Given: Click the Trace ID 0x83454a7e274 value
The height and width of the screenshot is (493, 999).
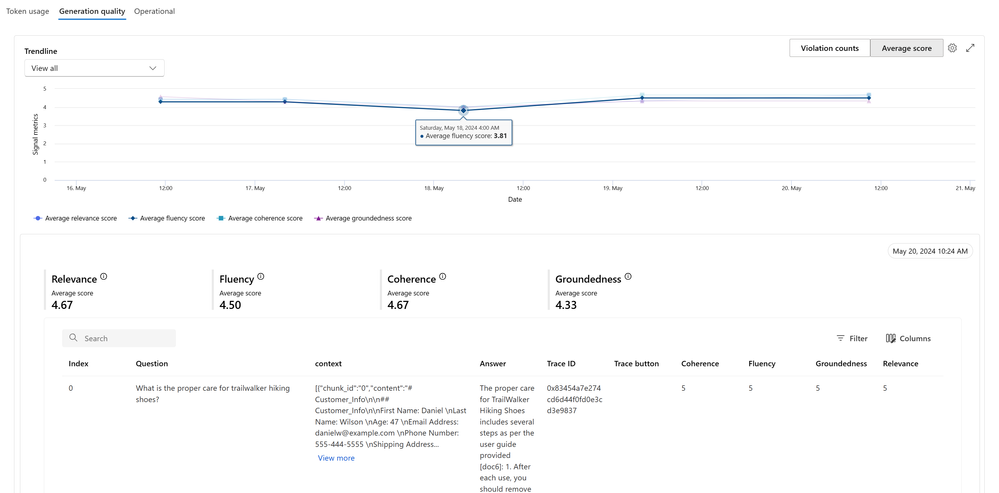Looking at the screenshot, I should pyautogui.click(x=574, y=399).
